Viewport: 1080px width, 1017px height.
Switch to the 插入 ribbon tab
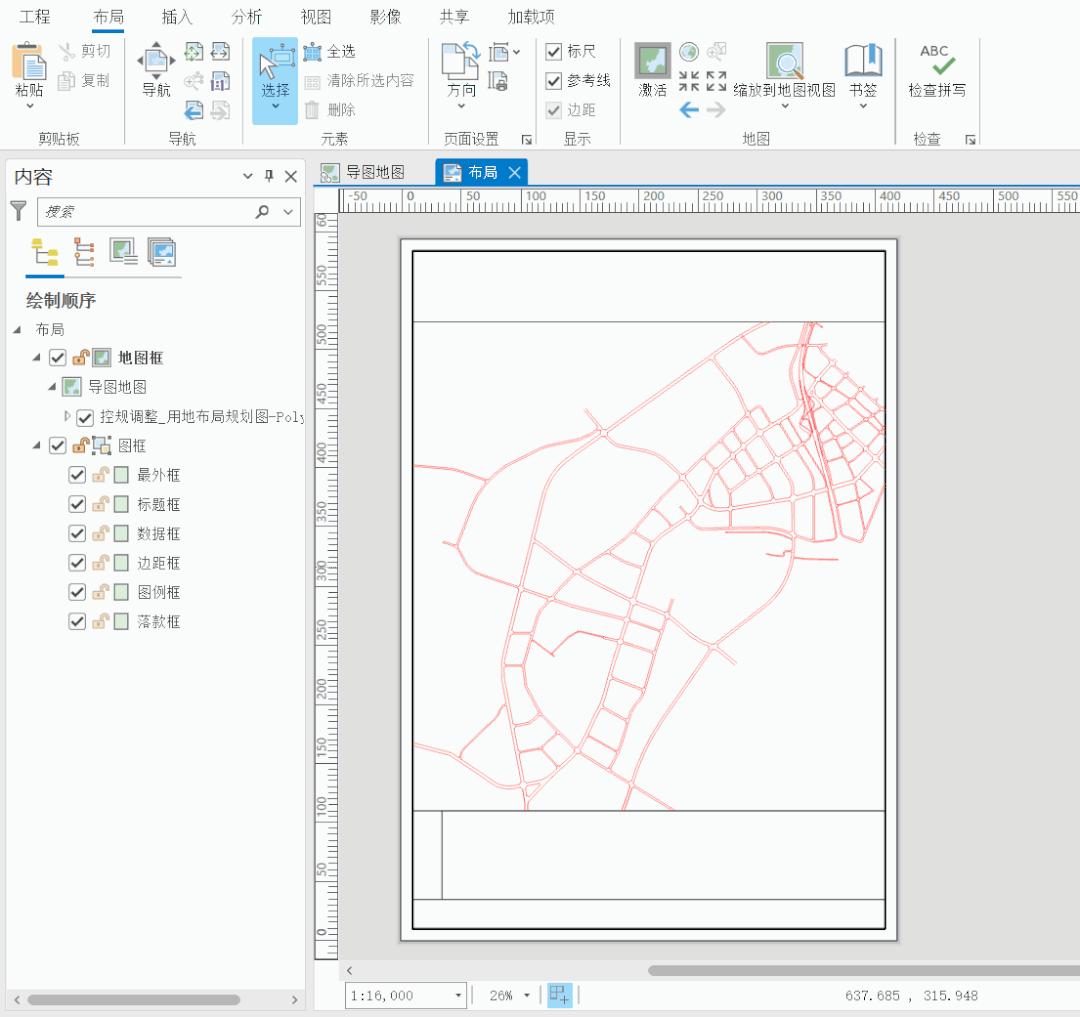pyautogui.click(x=176, y=16)
